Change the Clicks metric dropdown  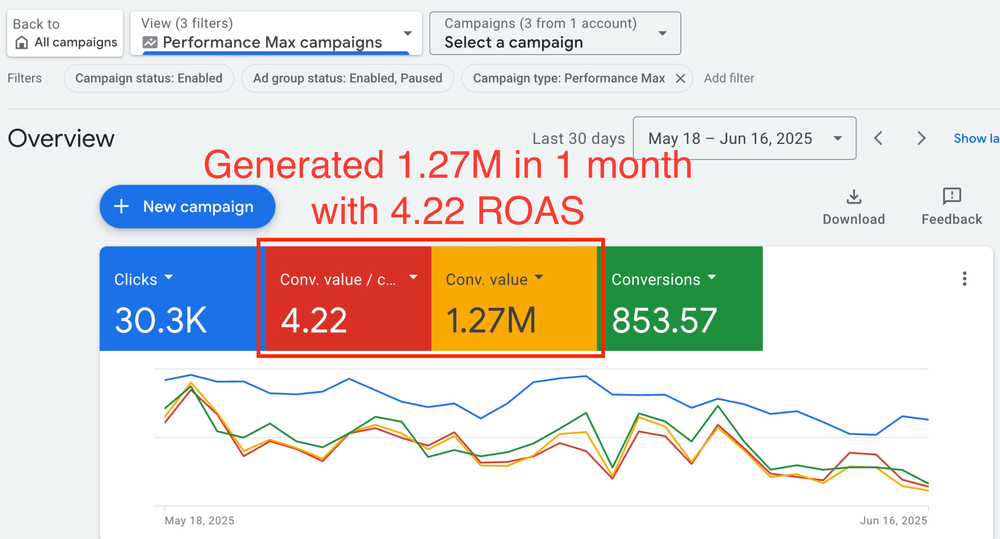(168, 279)
